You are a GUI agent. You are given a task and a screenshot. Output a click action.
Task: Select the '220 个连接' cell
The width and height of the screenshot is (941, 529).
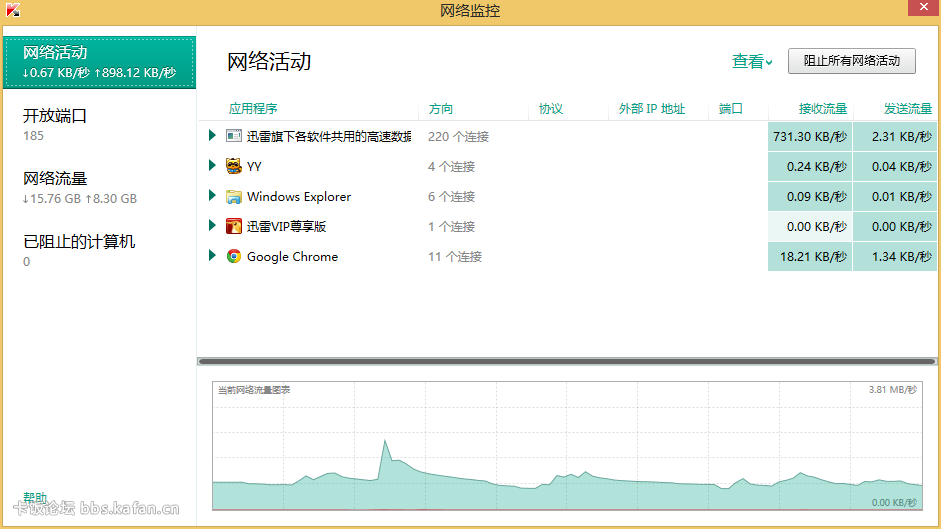(458, 137)
